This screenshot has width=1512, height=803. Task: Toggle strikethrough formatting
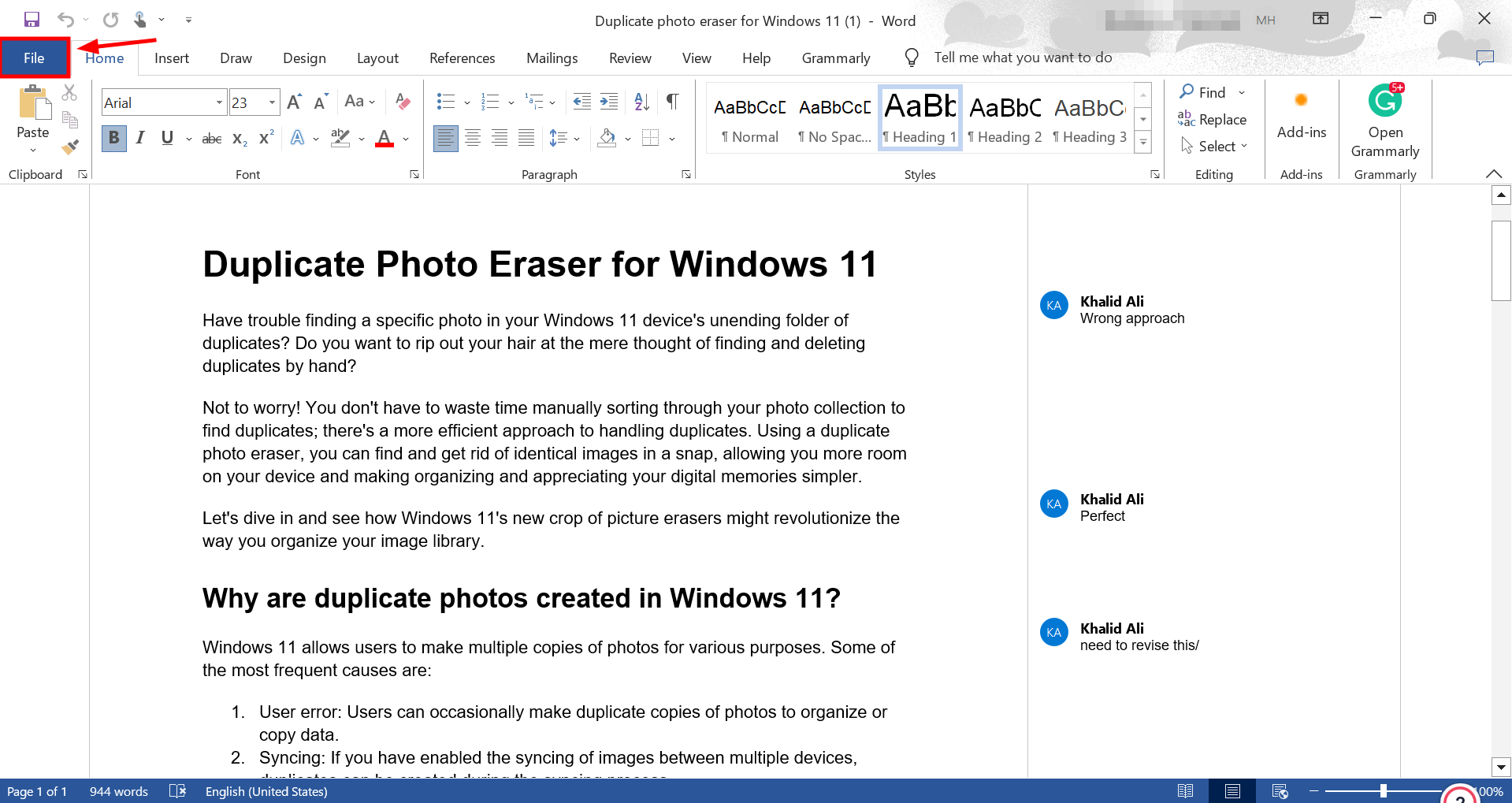click(211, 138)
